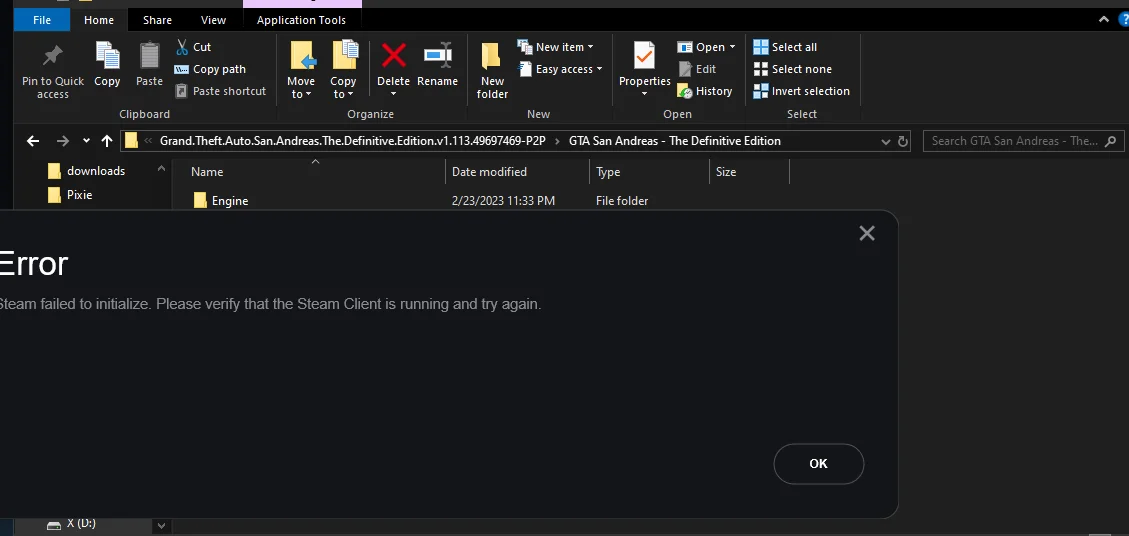The image size is (1129, 536).
Task: Switch to the Home ribbon tab
Action: pos(99,20)
